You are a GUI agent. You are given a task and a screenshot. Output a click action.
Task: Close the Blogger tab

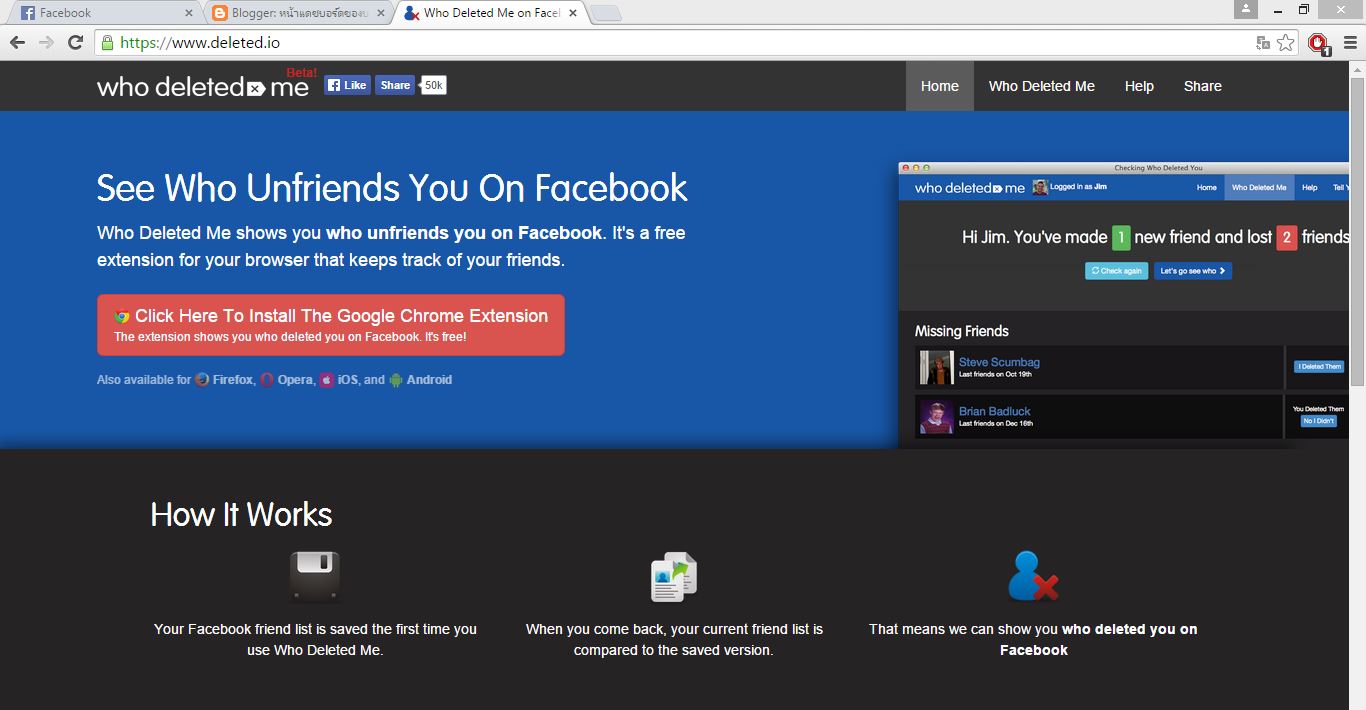click(x=381, y=13)
